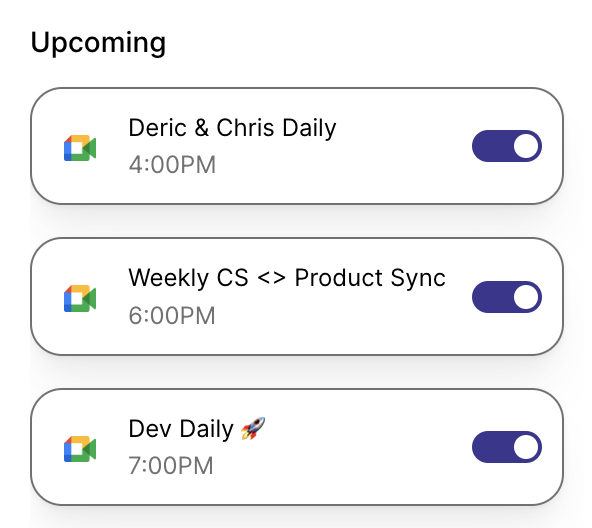The image size is (592, 528).
Task: Click the 7:00PM time label
Action: pyautogui.click(x=171, y=466)
